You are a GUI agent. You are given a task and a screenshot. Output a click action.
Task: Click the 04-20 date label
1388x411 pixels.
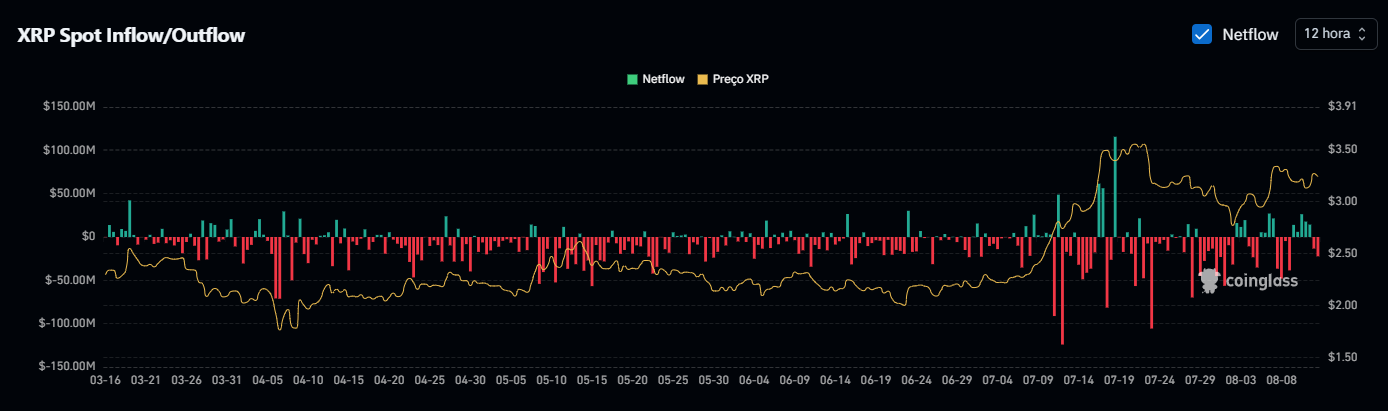tap(389, 380)
